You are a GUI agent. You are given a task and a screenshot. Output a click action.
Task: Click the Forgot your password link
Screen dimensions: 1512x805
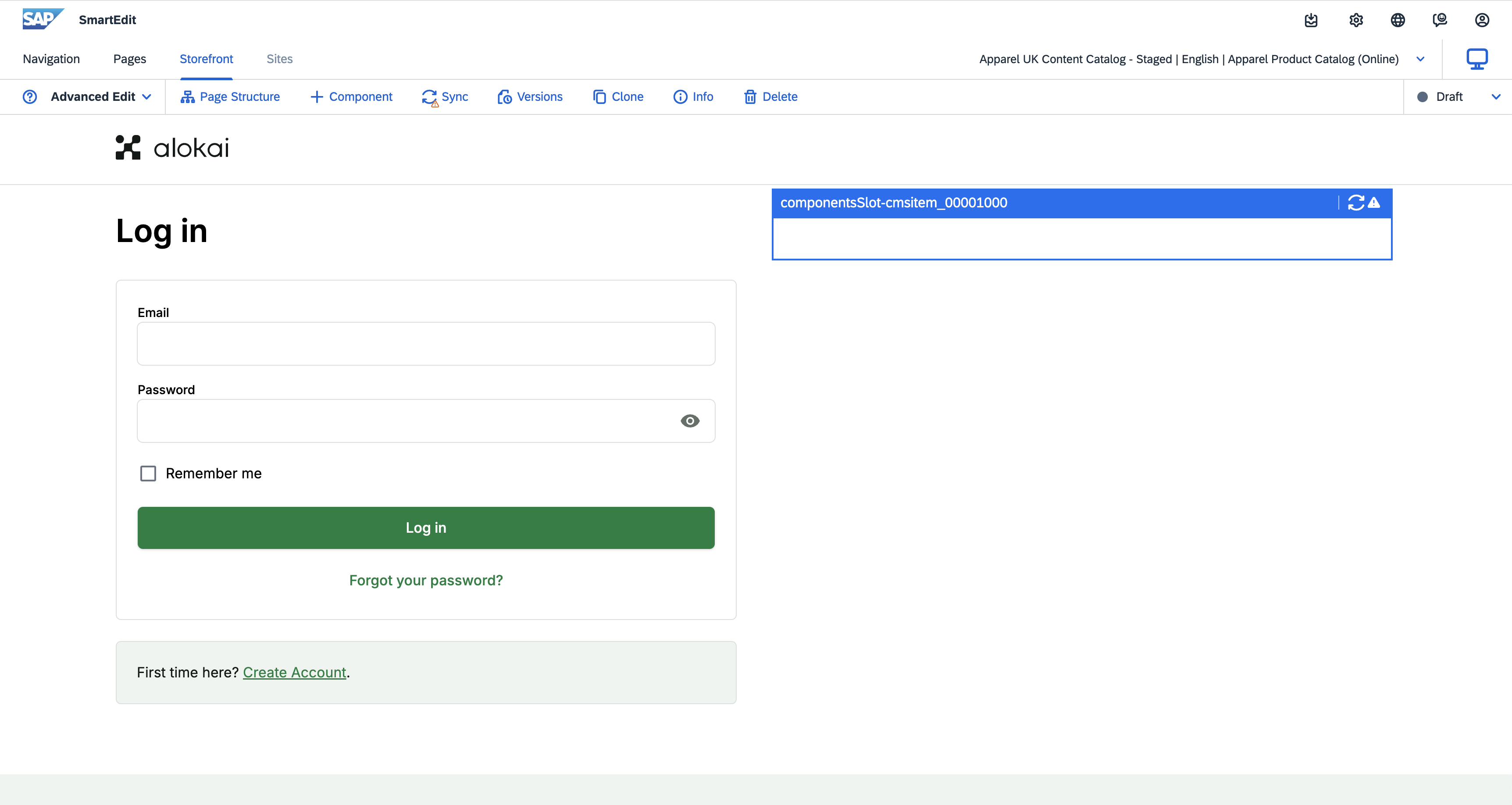(x=426, y=580)
